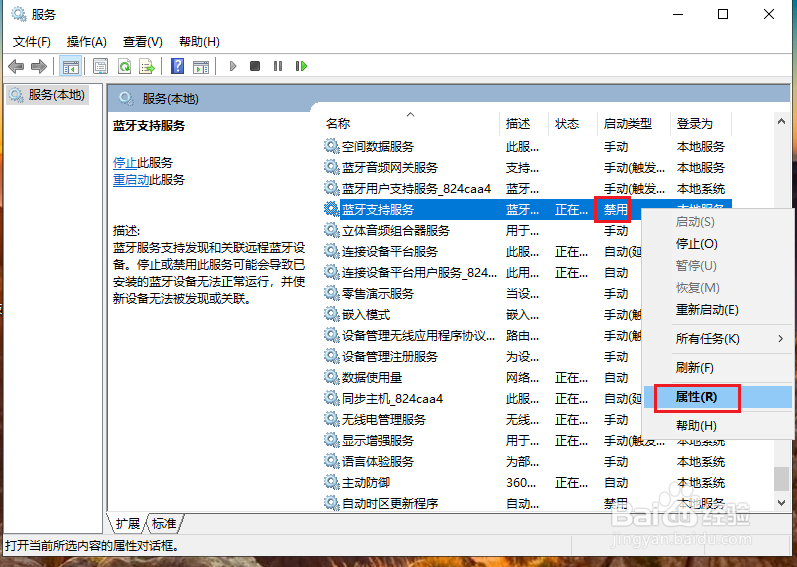Image resolution: width=797 pixels, height=567 pixels.
Task: Choose 刷新(F) in the context menu
Action: pyautogui.click(x=717, y=368)
